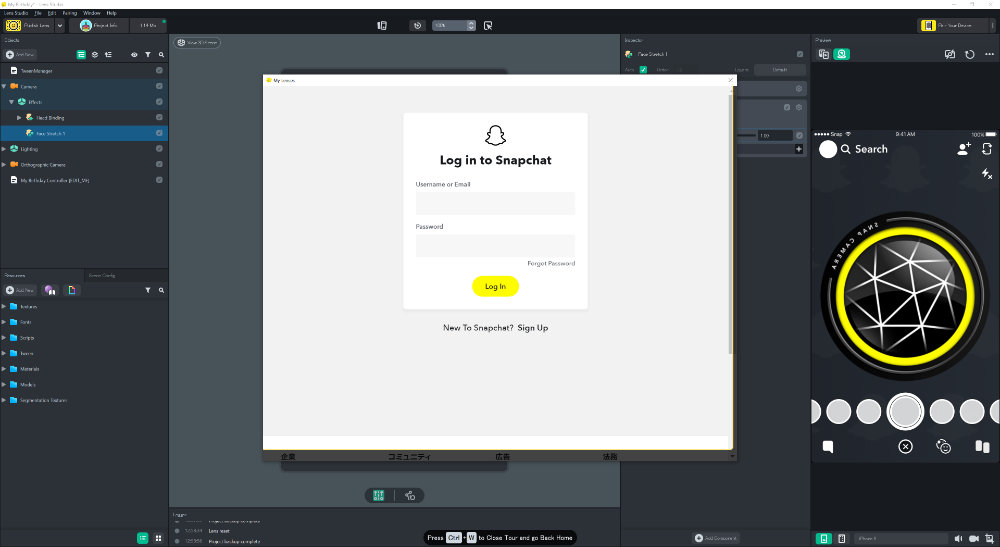Click the add friend icon in phone preview

tap(964, 149)
